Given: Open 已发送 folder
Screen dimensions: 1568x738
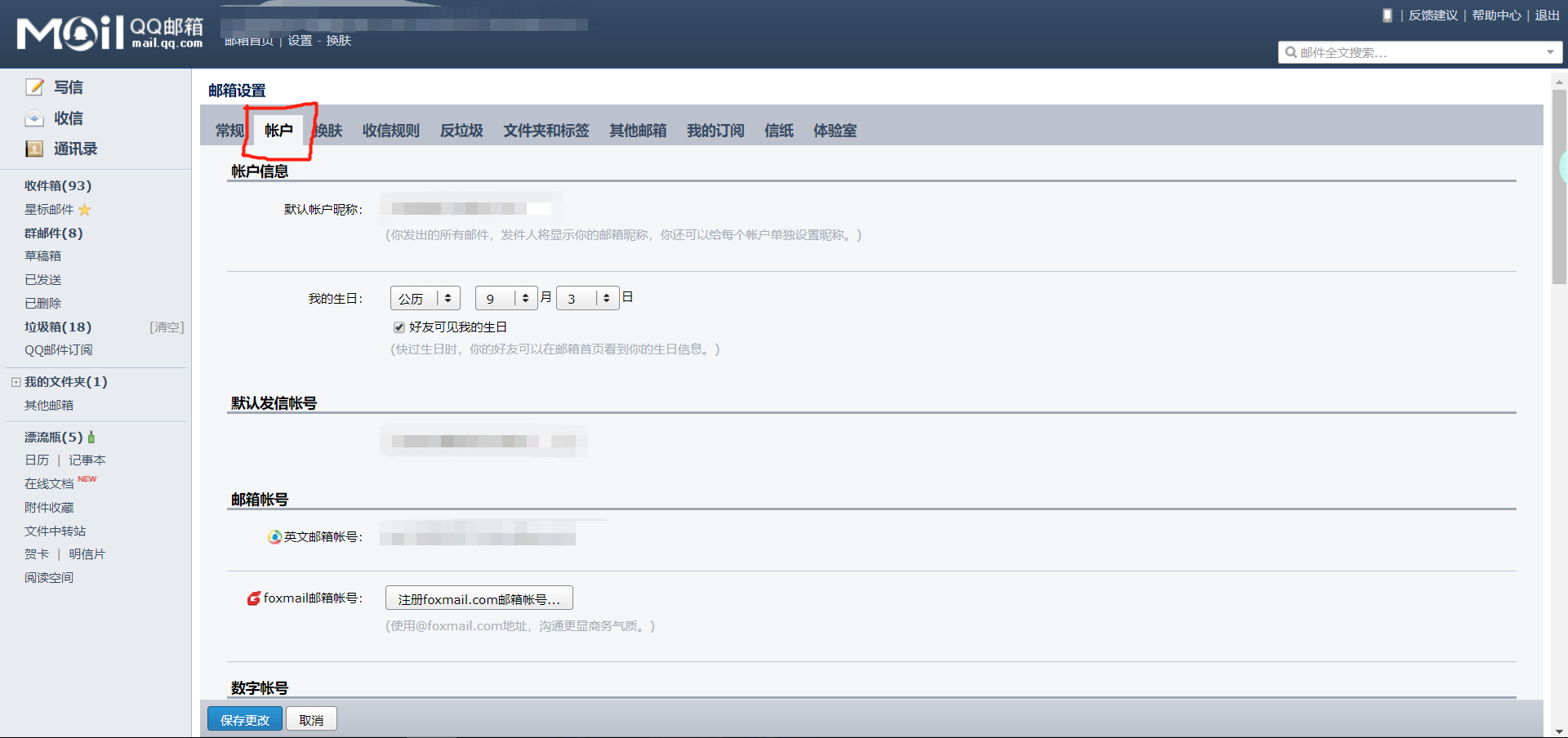Looking at the screenshot, I should (x=43, y=280).
